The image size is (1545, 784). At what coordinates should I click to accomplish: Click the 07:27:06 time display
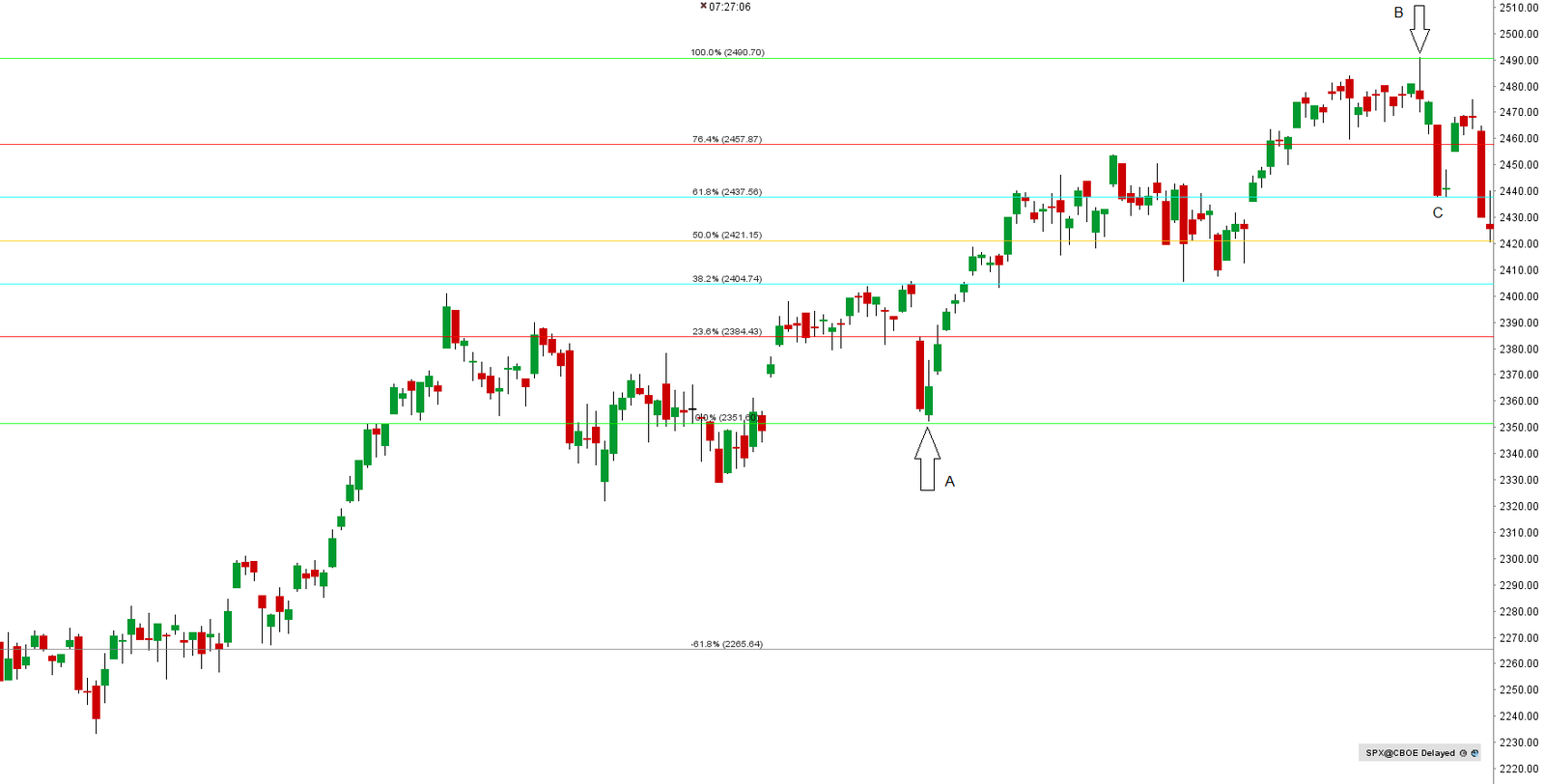click(x=729, y=7)
